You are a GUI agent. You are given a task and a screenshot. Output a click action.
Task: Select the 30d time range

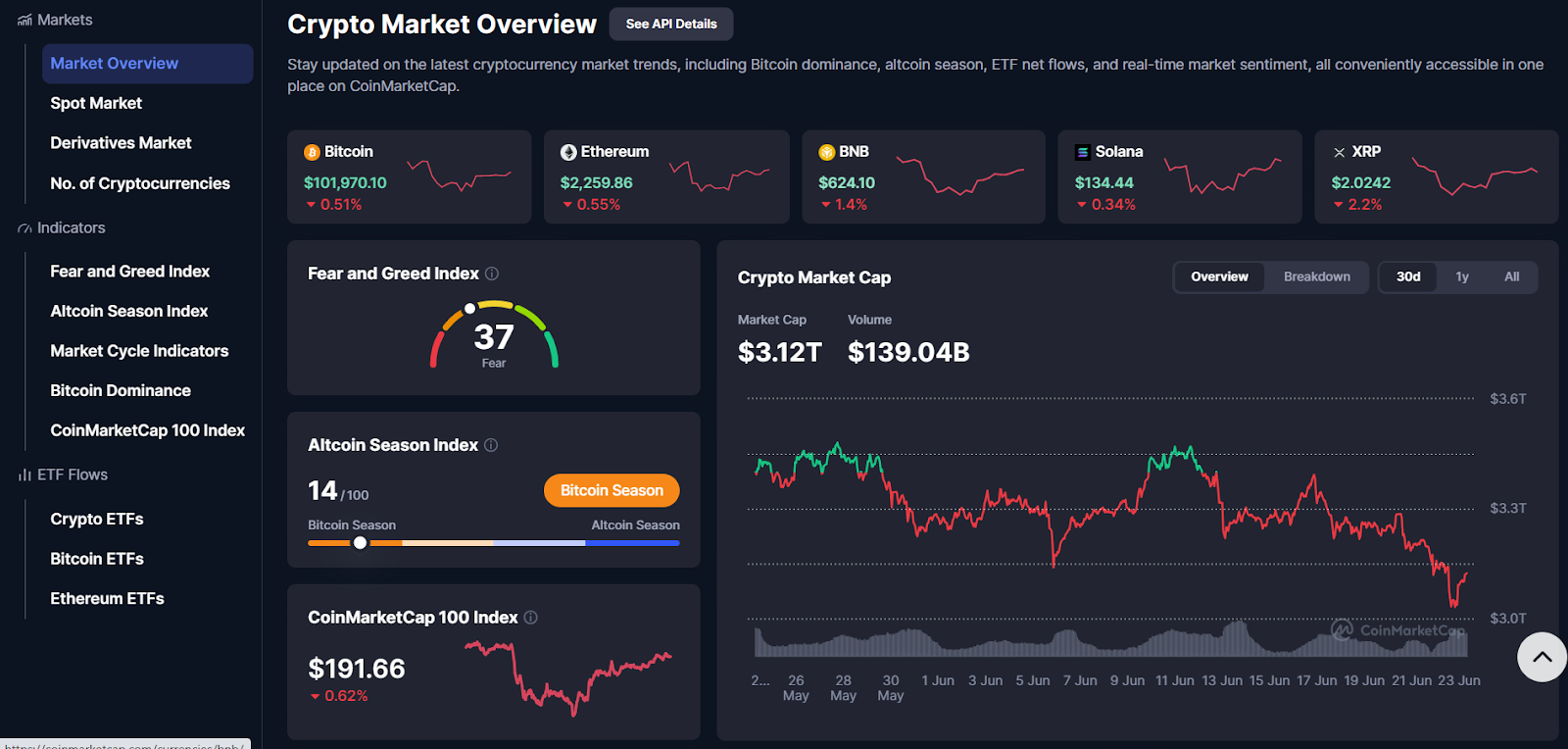(x=1408, y=276)
